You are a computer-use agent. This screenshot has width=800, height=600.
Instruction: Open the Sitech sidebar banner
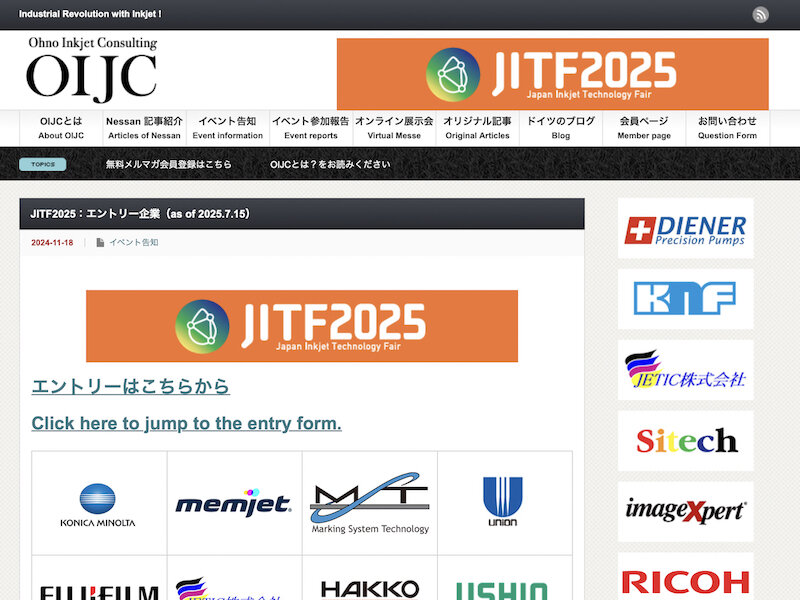click(x=685, y=441)
